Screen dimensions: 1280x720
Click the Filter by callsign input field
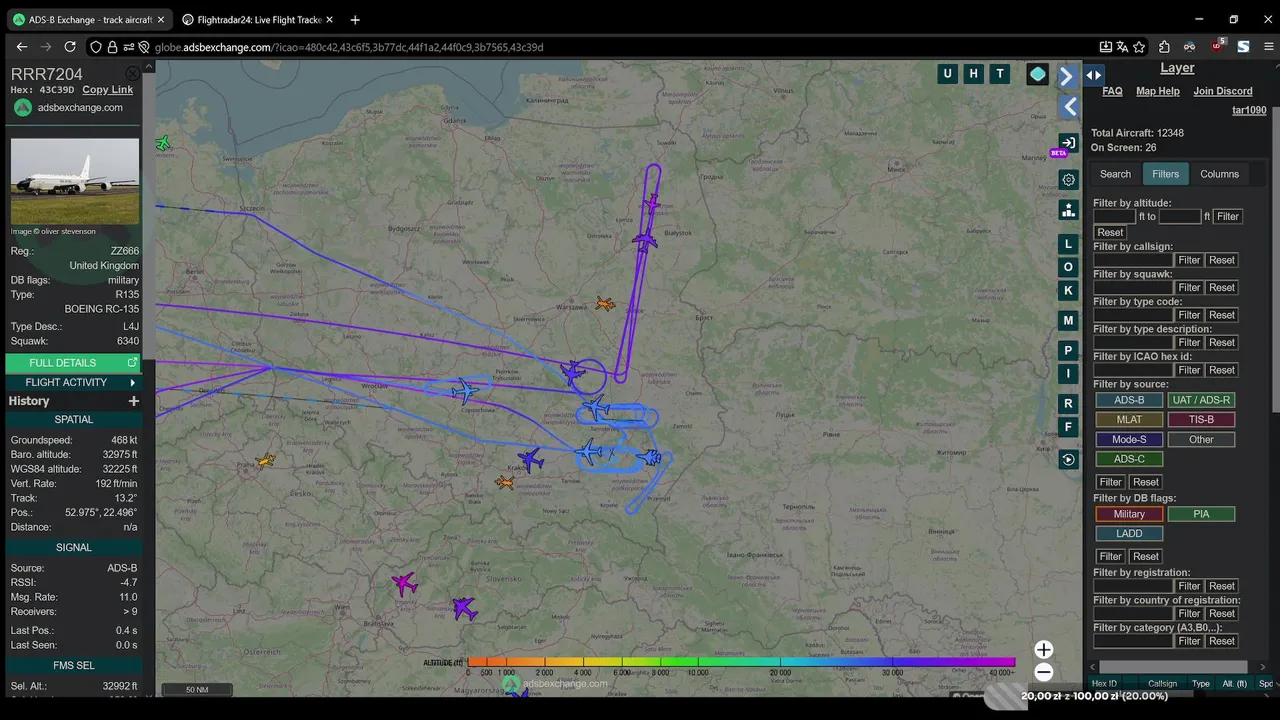coord(1132,260)
